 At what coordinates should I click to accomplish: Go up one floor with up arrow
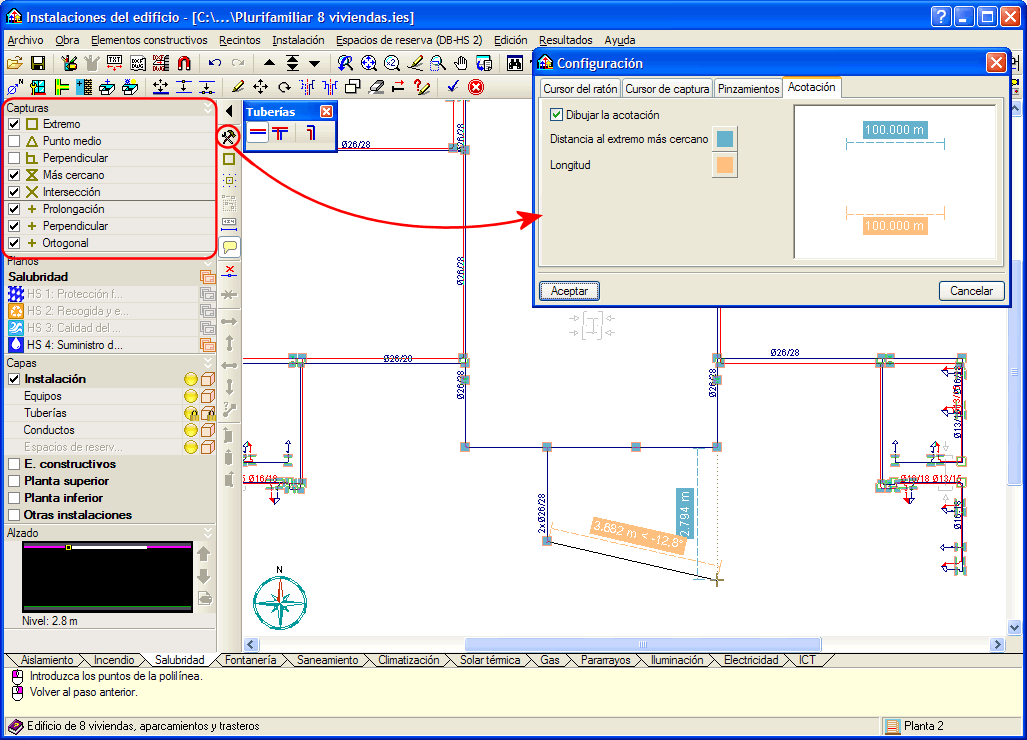tap(269, 63)
